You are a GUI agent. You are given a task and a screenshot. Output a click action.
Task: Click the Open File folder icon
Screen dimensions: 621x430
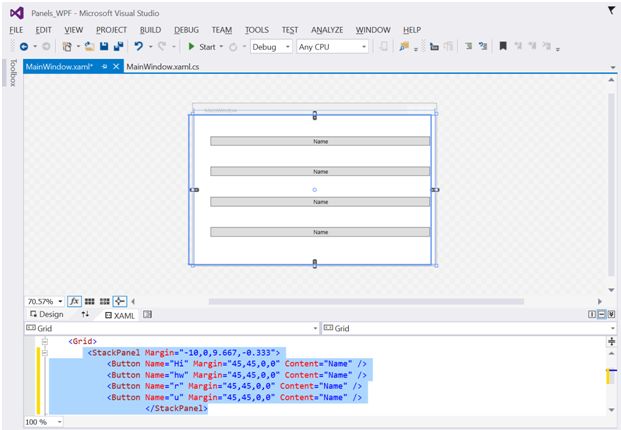pos(90,47)
